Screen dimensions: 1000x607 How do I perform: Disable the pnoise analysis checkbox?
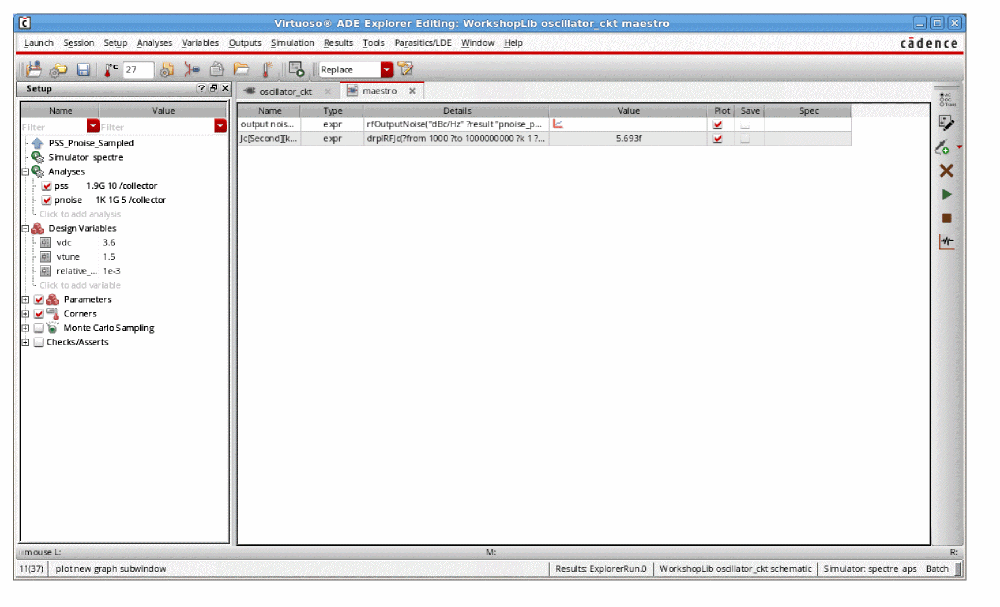pos(47,200)
